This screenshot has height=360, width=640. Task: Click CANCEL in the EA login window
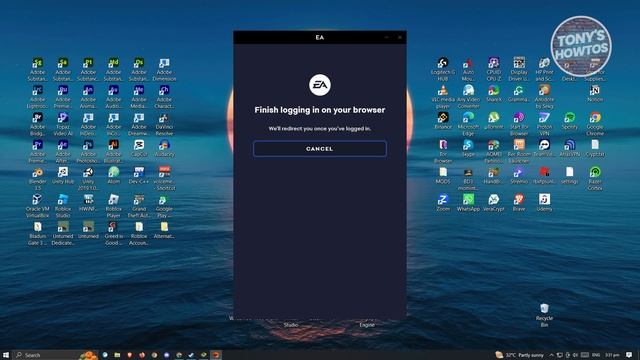[x=320, y=149]
